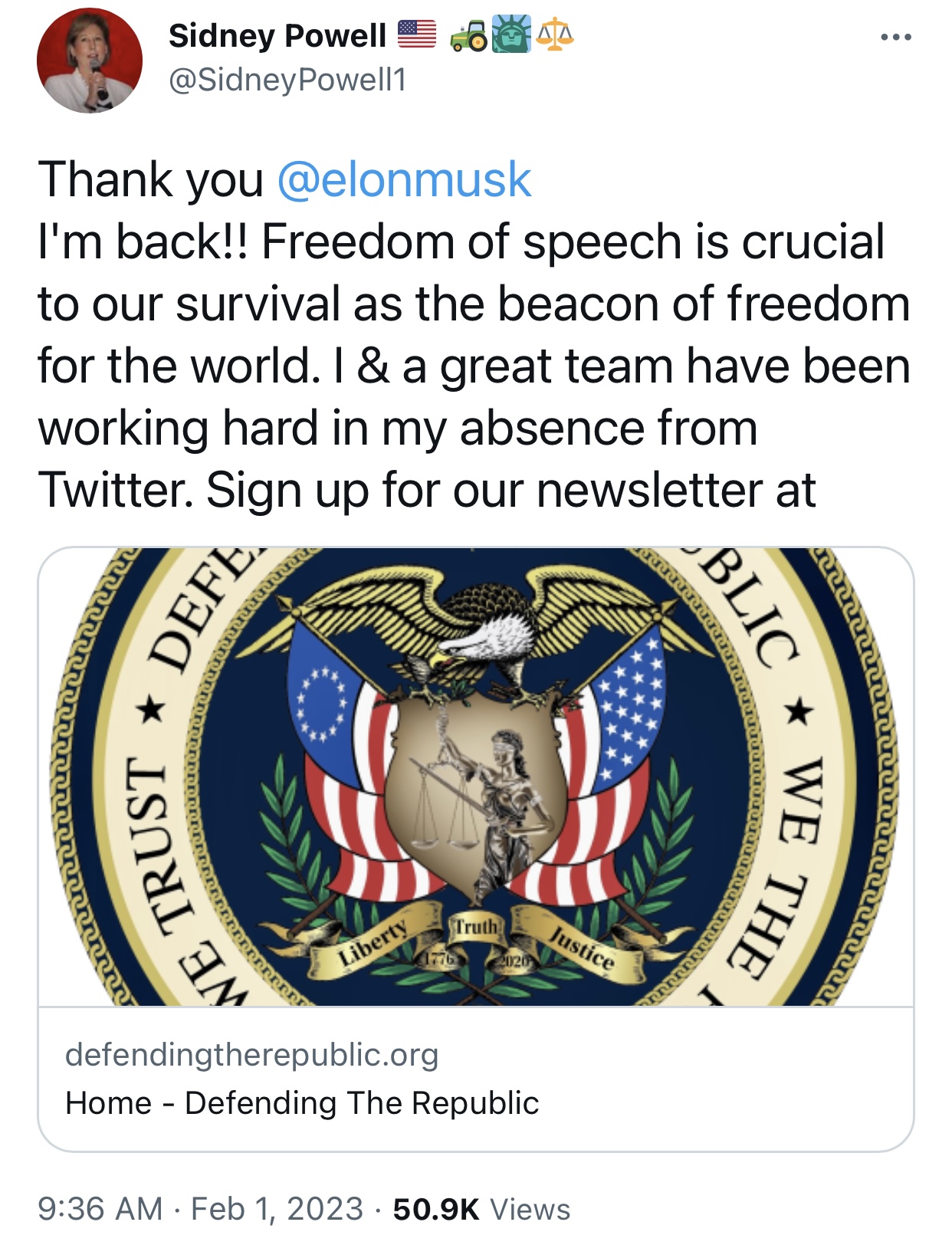The height and width of the screenshot is (1245, 952).
Task: View the 50.9K Views count
Action: tap(481, 1209)
